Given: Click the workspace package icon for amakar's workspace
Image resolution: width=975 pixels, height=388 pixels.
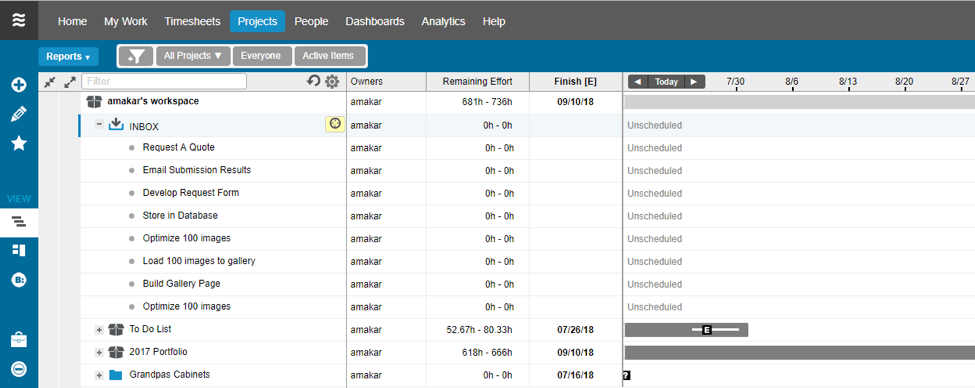Looking at the screenshot, I should (x=94, y=101).
